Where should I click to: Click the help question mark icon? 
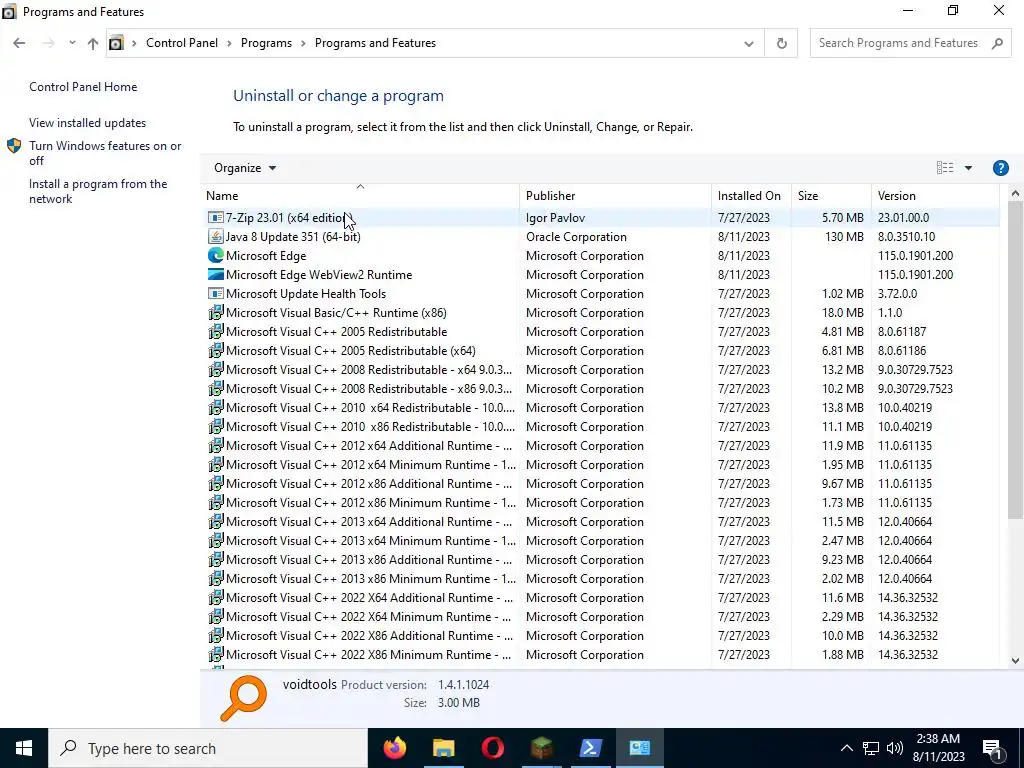[1000, 168]
